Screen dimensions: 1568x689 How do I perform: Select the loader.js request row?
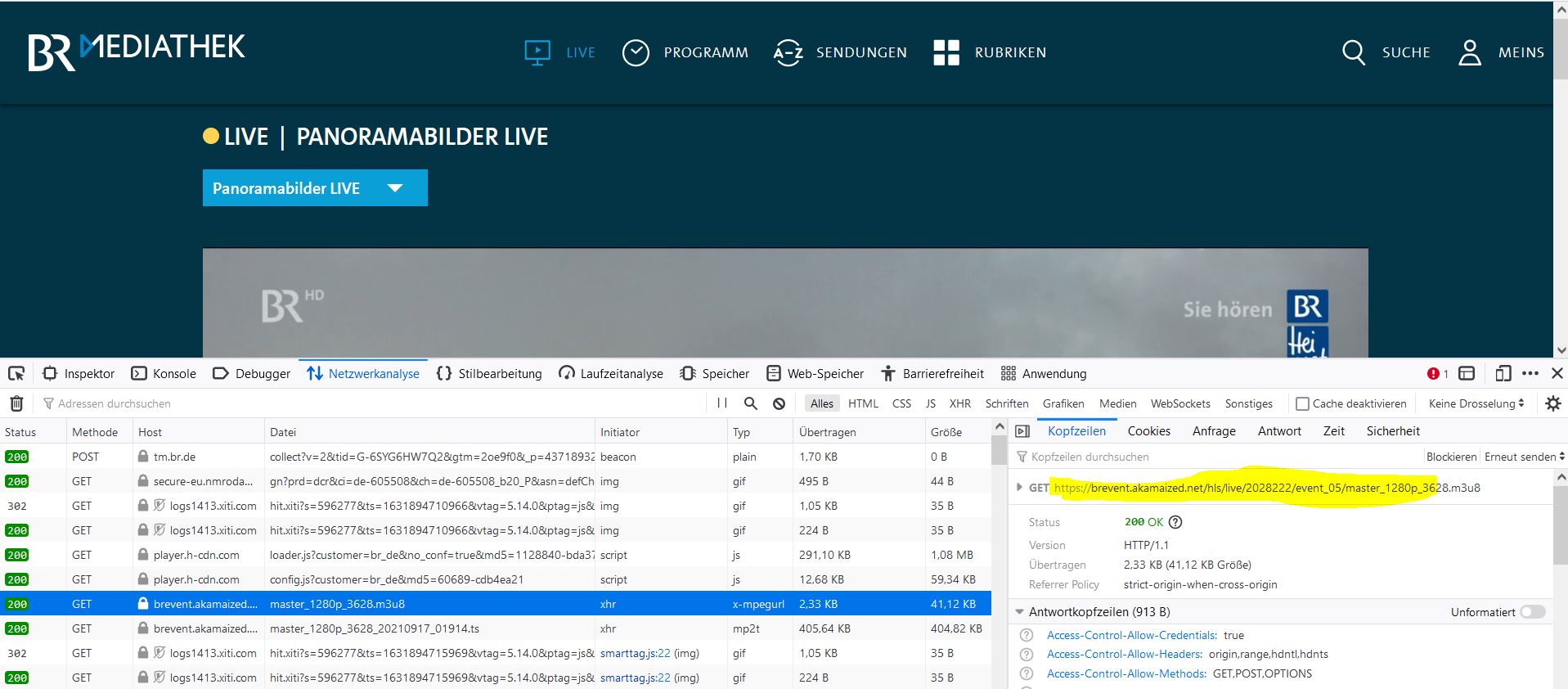pos(496,555)
